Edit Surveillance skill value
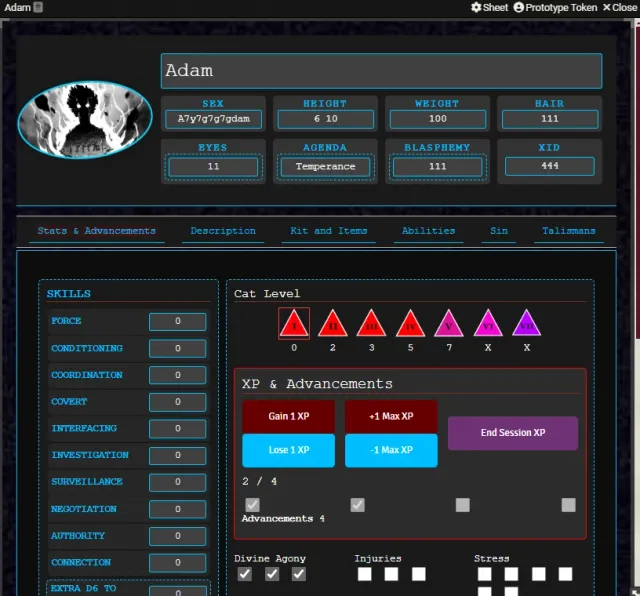 click(x=178, y=482)
